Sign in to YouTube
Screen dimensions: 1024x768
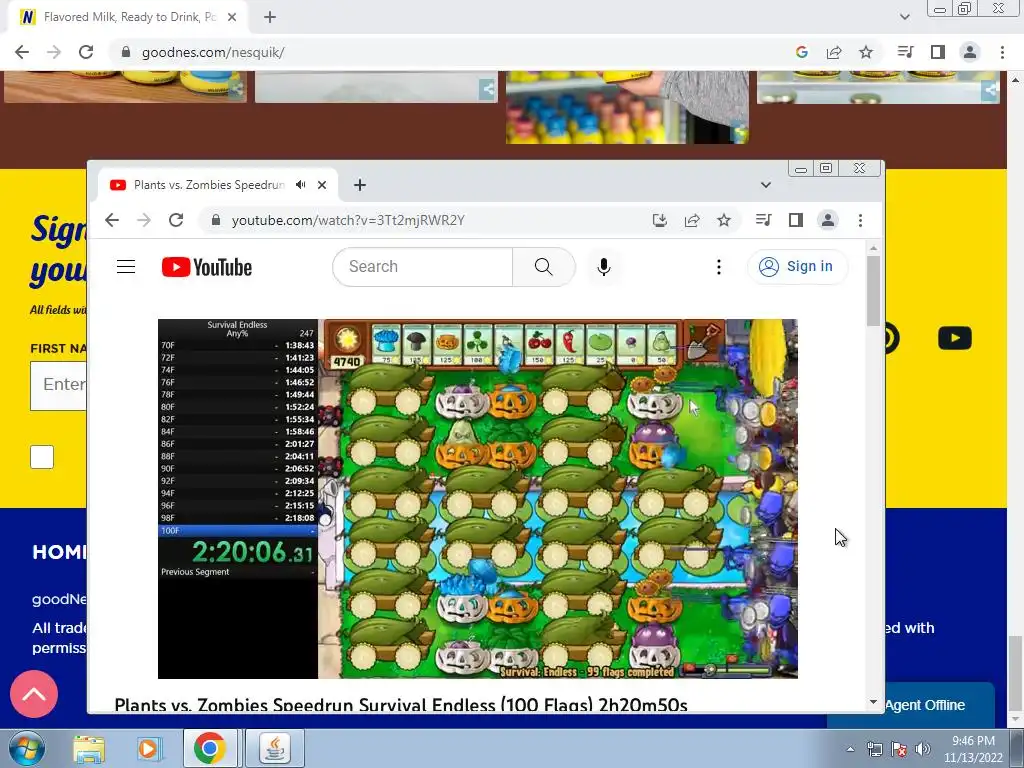pyautogui.click(x=797, y=266)
